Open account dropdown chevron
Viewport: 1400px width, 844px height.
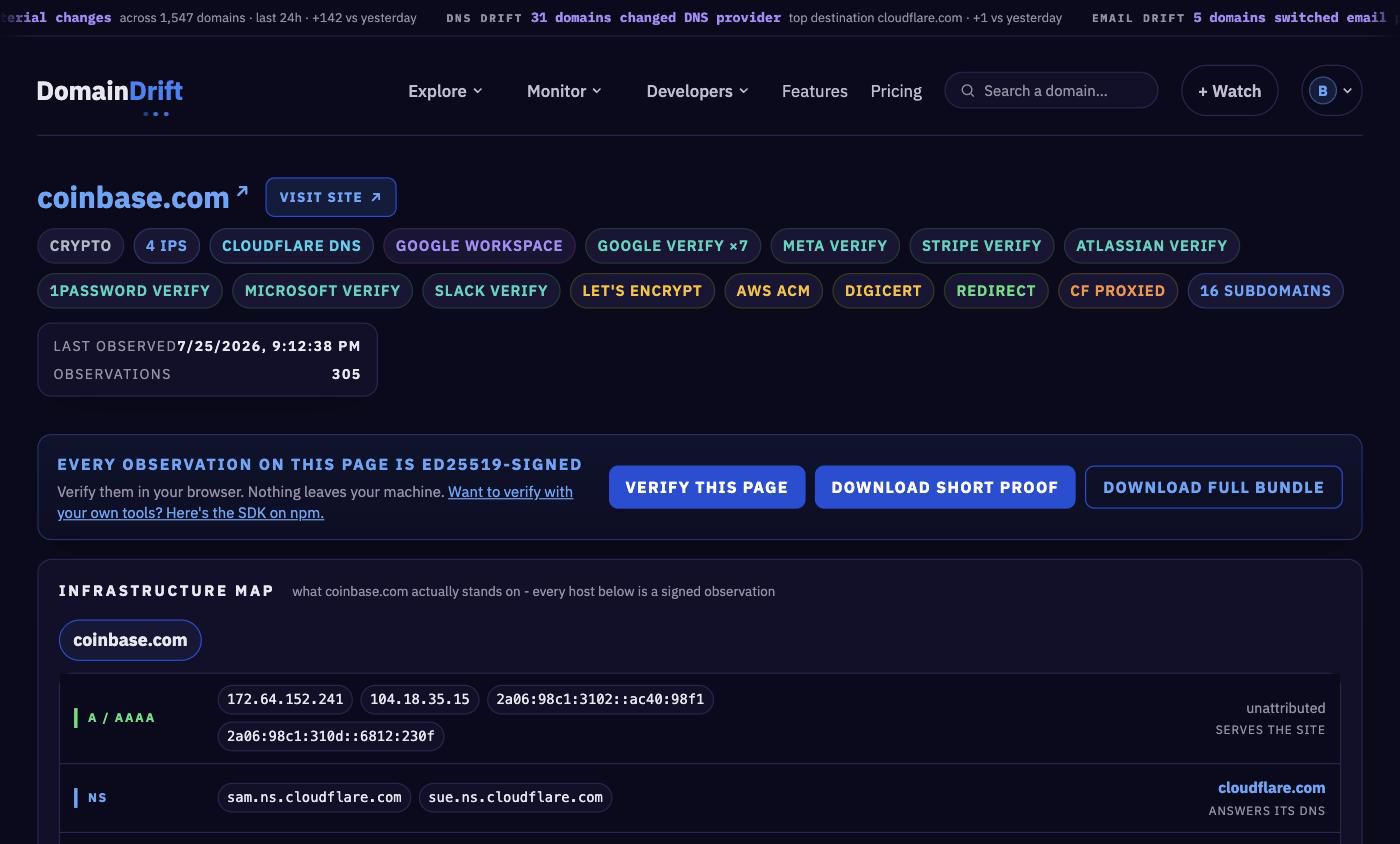(1347, 91)
